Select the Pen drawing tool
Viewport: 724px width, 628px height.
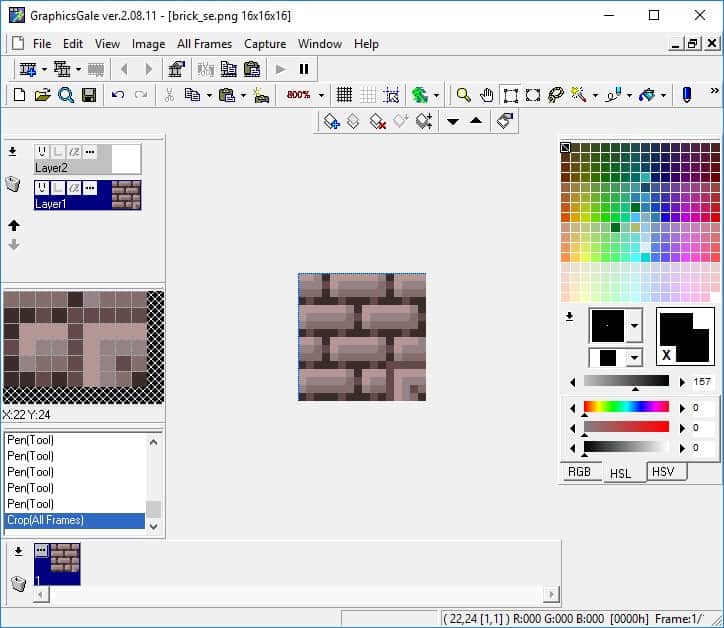coord(687,95)
